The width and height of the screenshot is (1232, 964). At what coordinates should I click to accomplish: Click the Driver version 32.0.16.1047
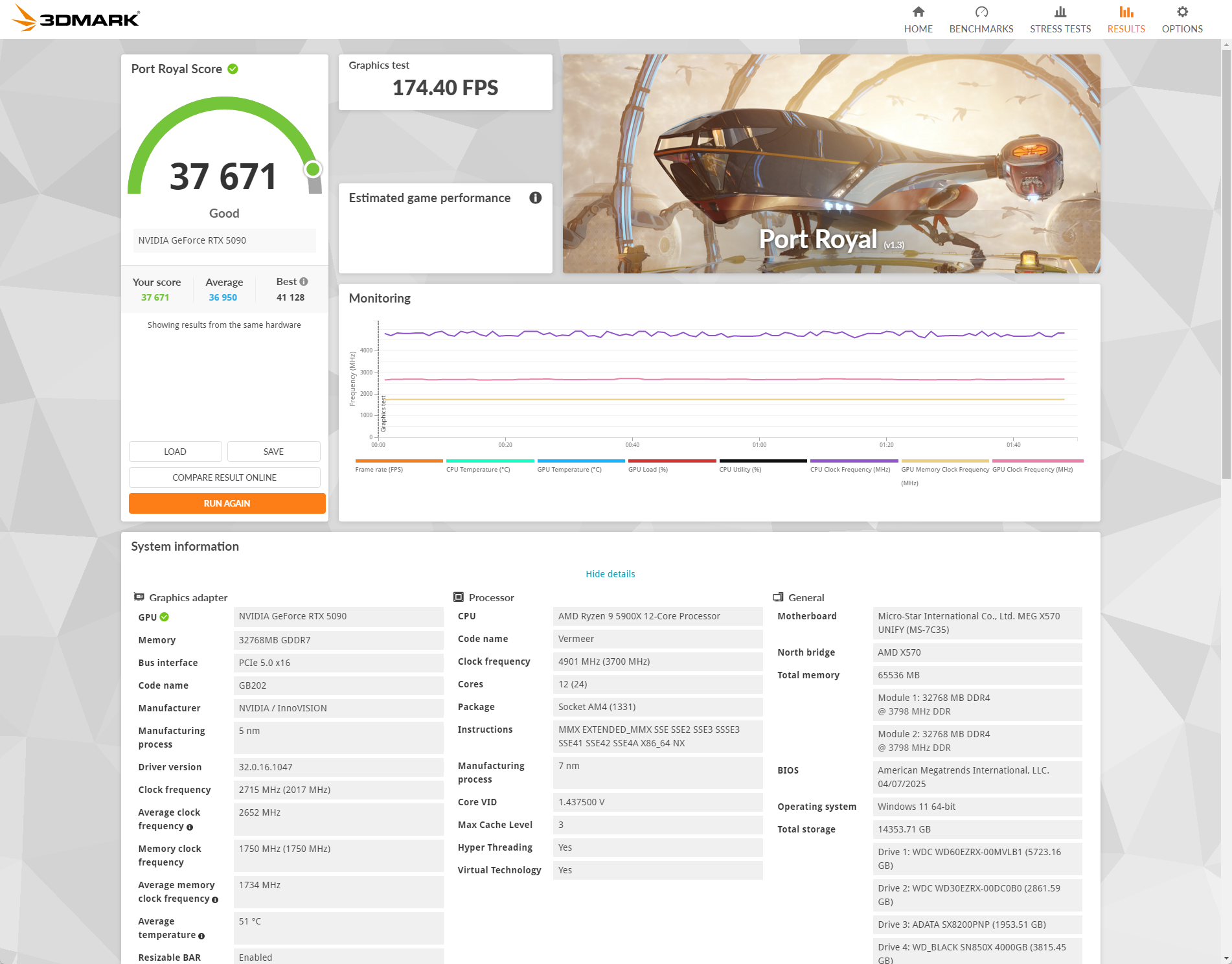tap(338, 767)
